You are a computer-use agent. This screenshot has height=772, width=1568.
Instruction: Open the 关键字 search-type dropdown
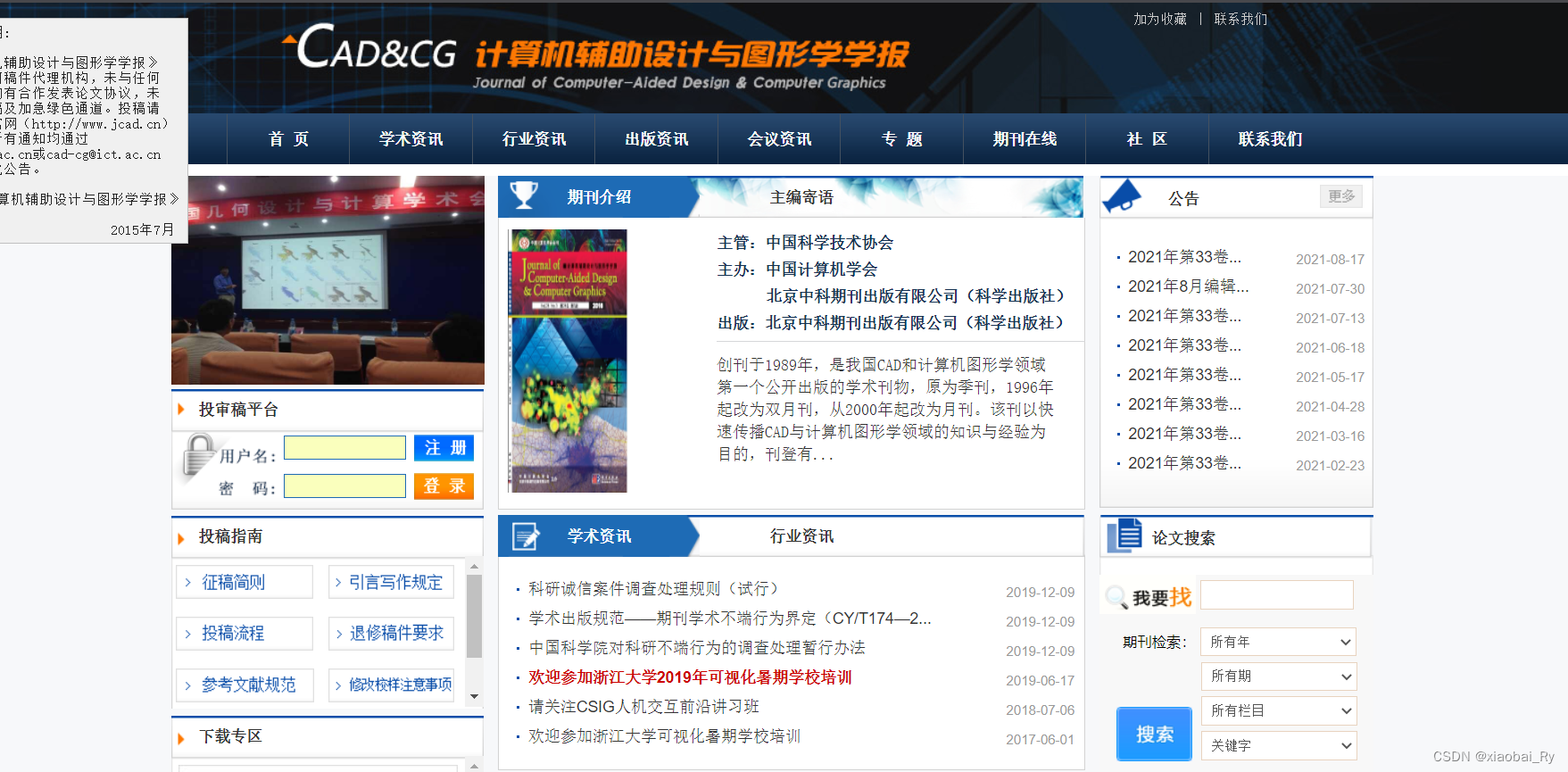pos(1279,745)
